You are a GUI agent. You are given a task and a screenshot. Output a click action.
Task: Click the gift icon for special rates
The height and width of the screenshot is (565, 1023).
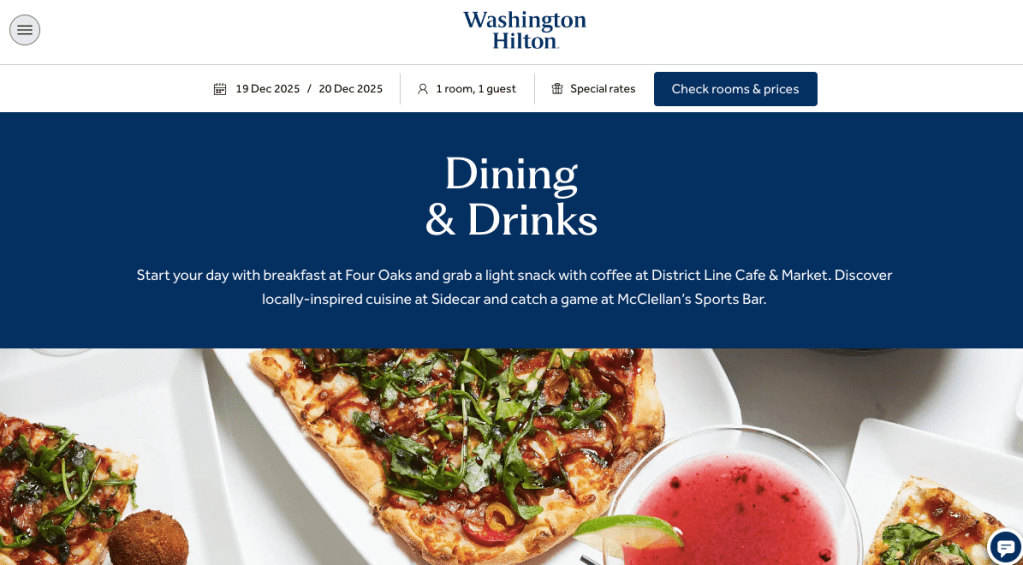557,89
